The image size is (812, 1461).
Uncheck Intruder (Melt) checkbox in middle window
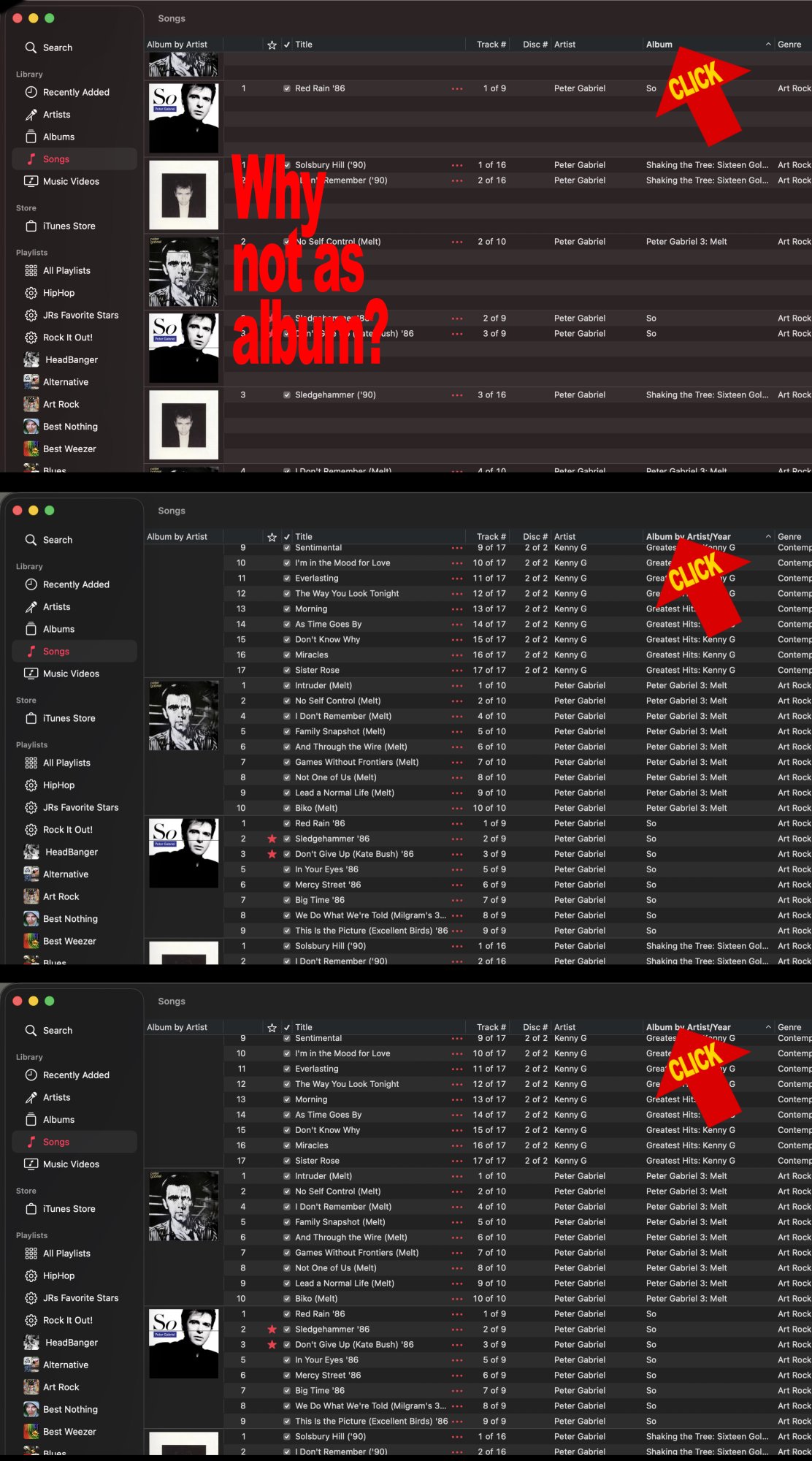pos(287,686)
